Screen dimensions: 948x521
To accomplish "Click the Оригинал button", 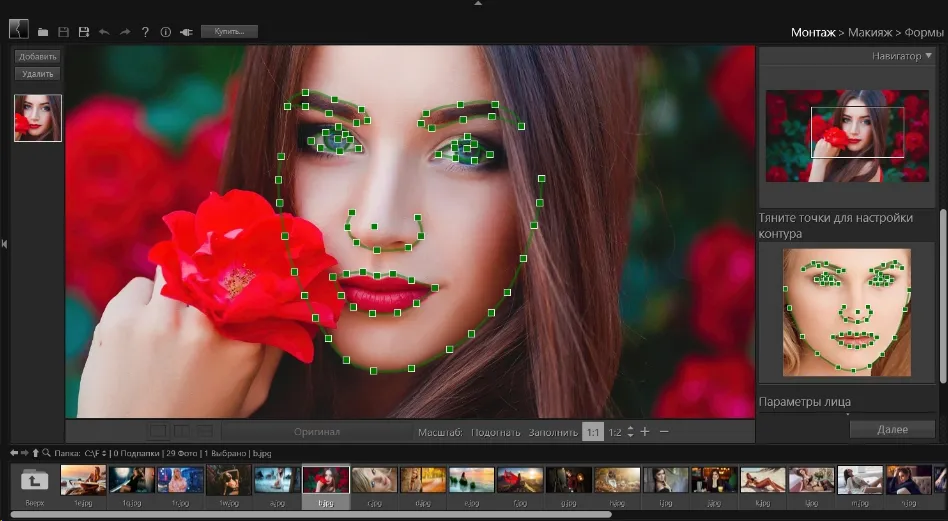I will [317, 432].
